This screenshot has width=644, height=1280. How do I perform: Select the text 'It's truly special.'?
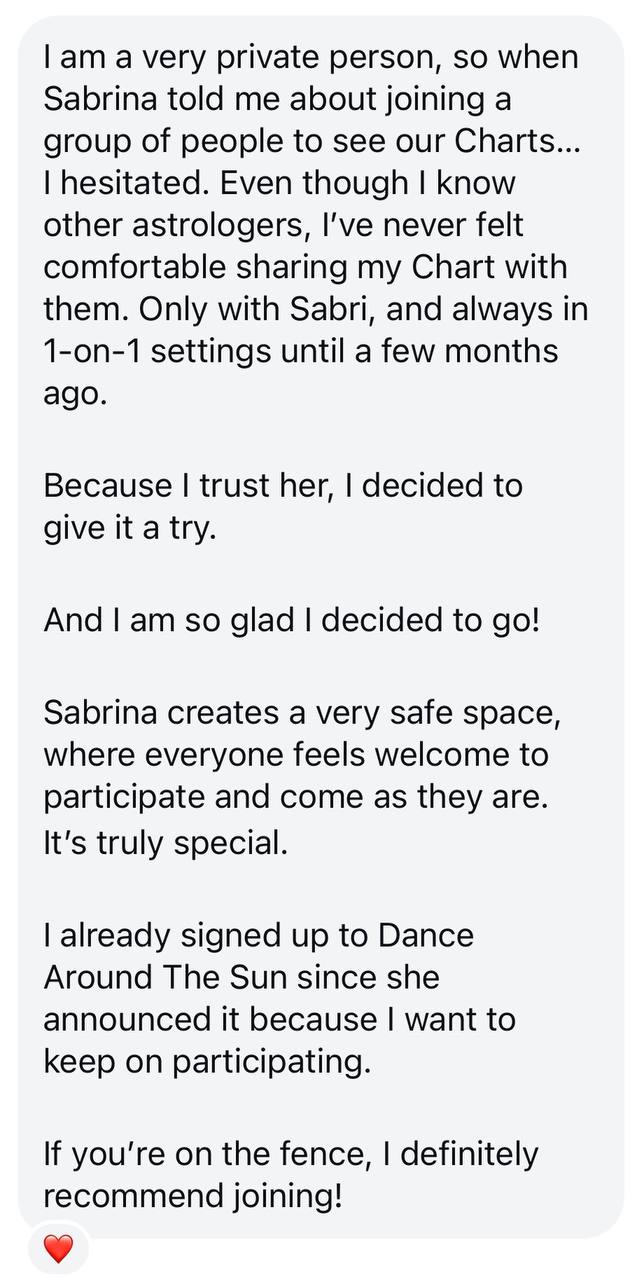click(165, 842)
